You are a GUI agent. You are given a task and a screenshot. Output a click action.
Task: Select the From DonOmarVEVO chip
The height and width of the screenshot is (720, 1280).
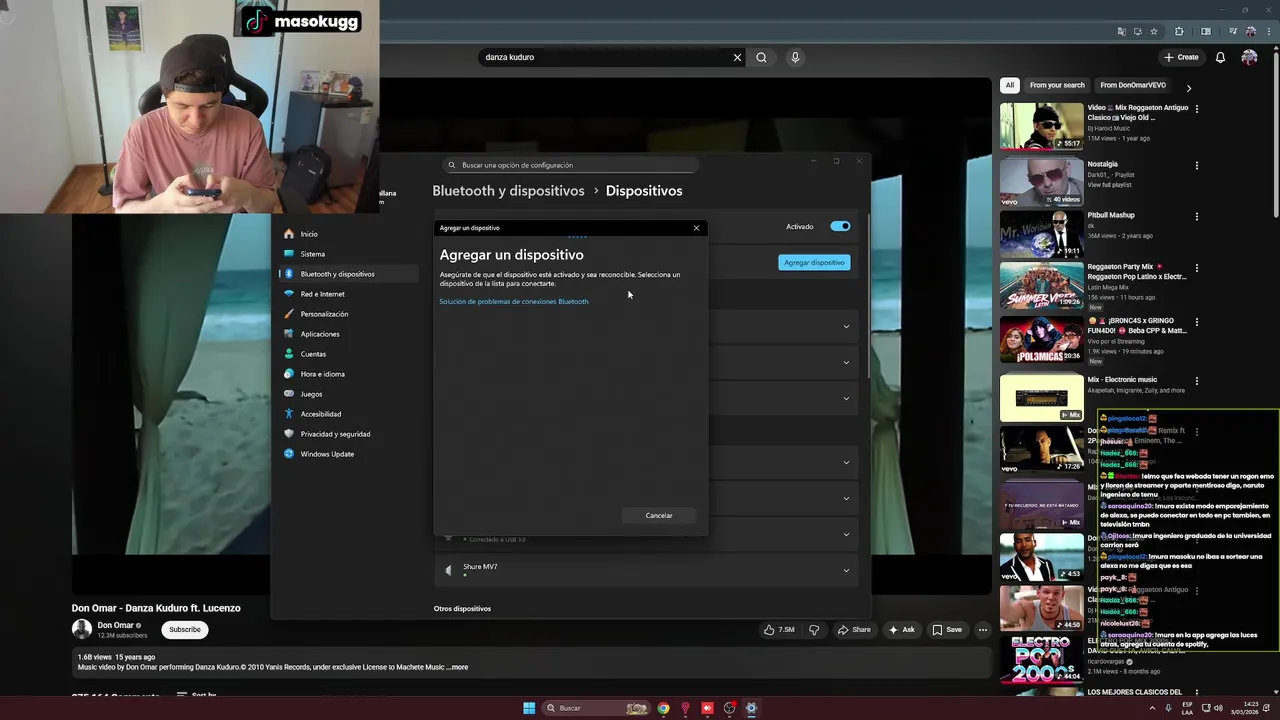[1133, 85]
